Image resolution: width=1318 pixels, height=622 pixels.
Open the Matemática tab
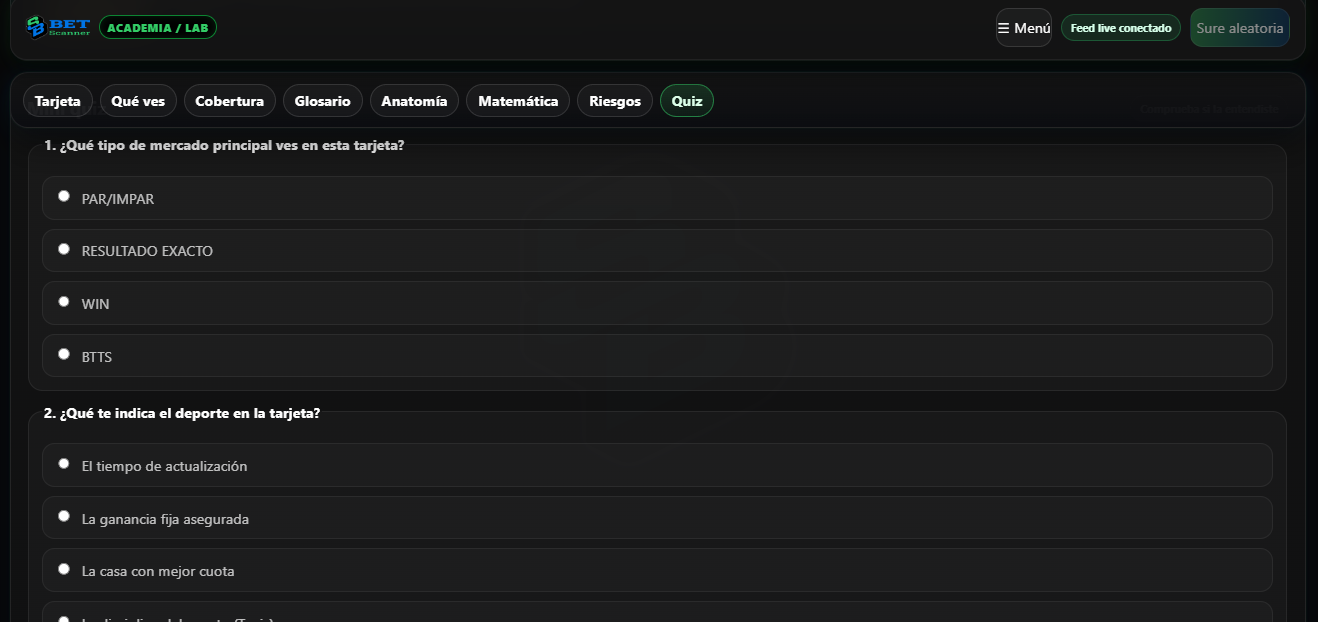click(x=517, y=100)
